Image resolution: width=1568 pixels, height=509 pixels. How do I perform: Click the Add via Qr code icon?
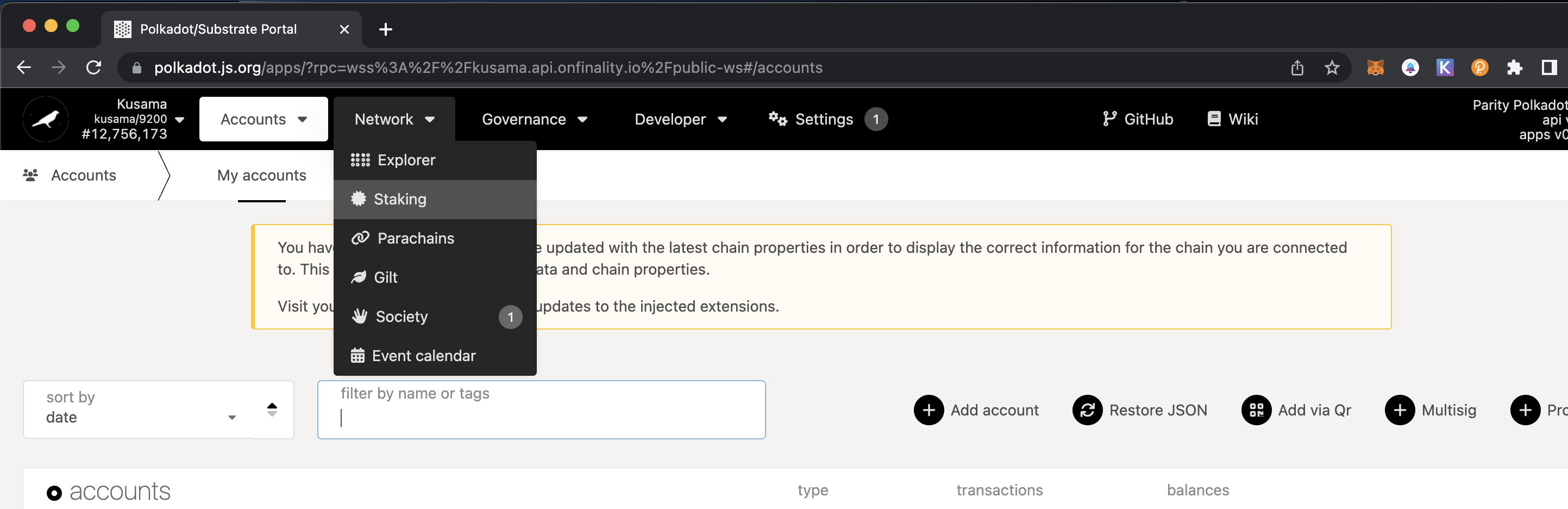1256,410
